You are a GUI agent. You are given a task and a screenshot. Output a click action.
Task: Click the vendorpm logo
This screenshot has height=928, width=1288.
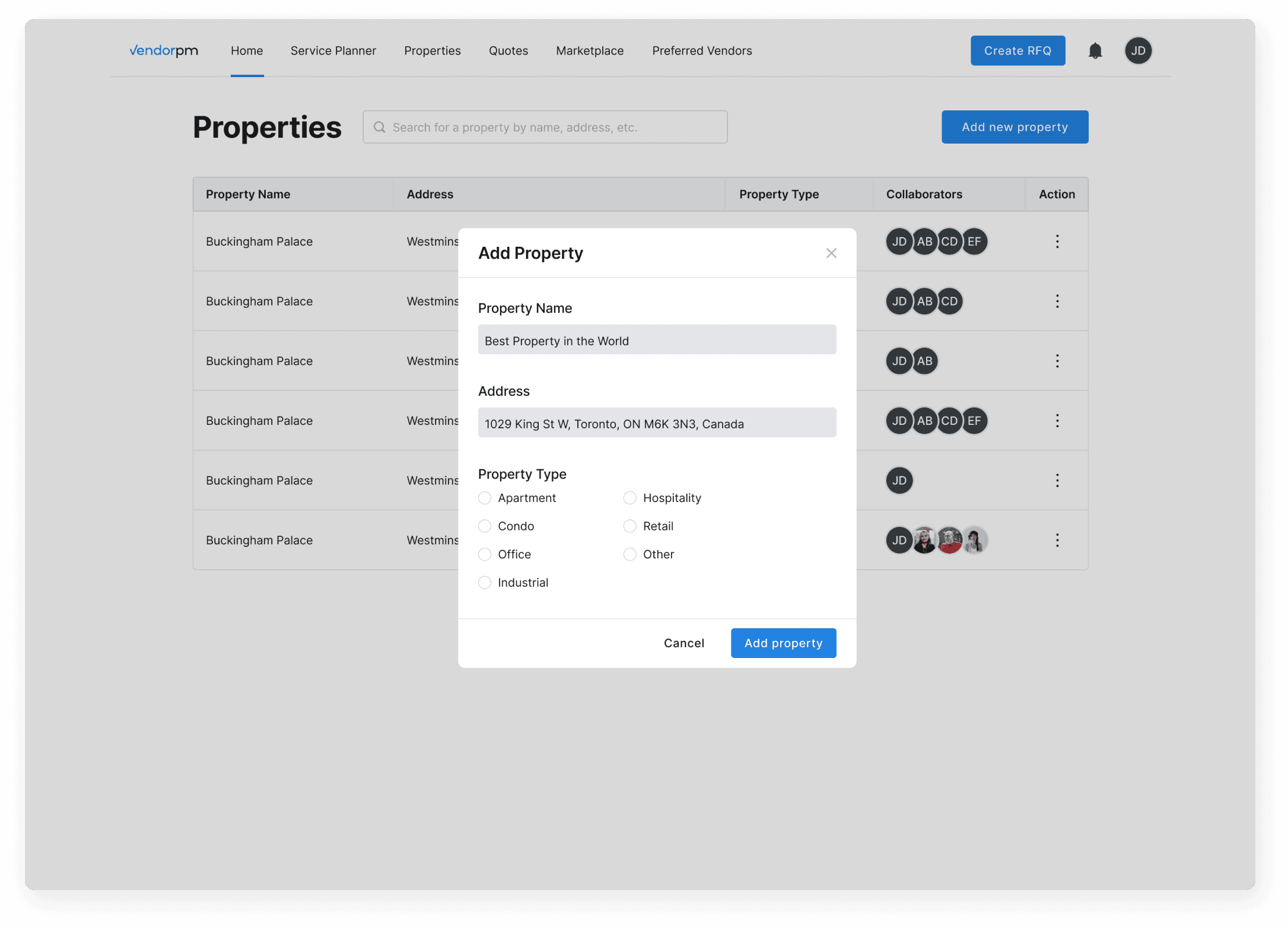pyautogui.click(x=164, y=51)
